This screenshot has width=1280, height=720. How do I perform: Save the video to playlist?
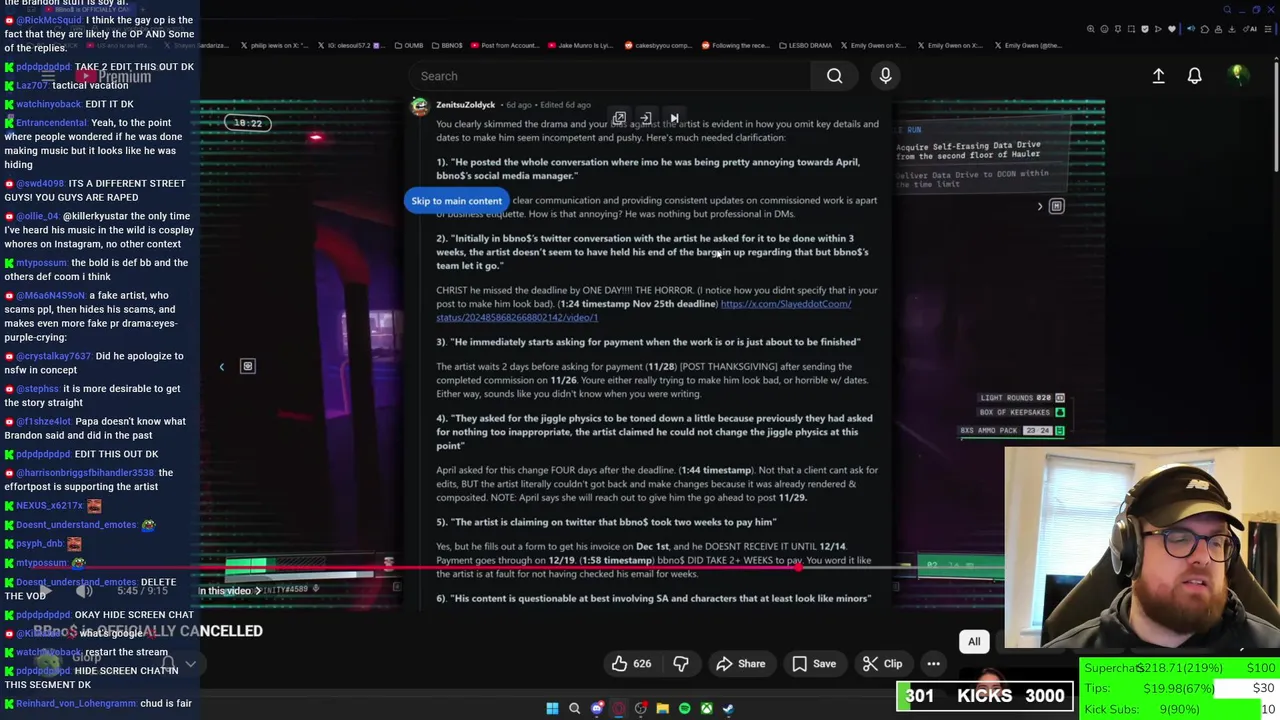click(x=813, y=664)
